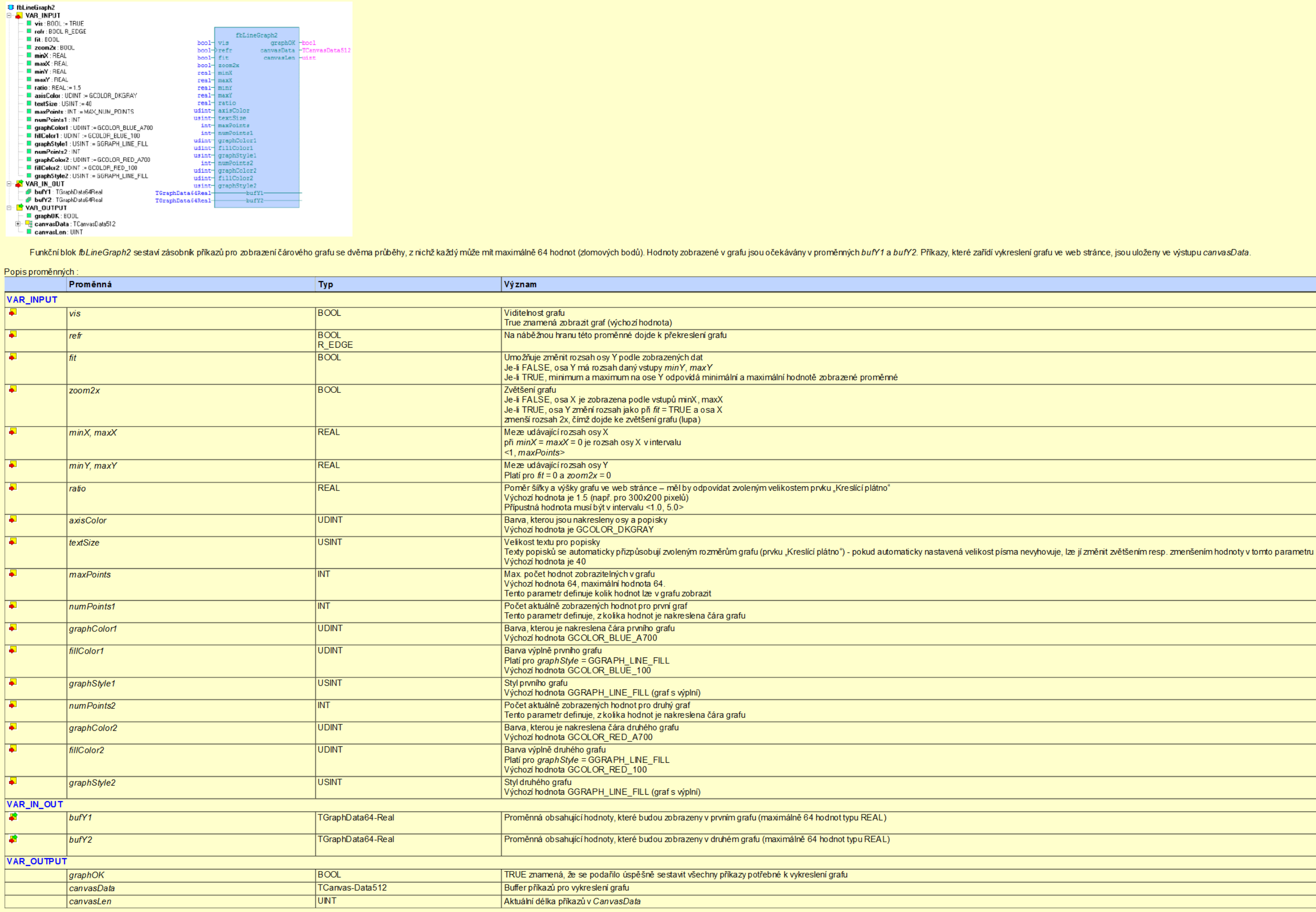Image resolution: width=1316 pixels, height=912 pixels.
Task: Collapse the VAR_IN_OUT tree node
Action: pyautogui.click(x=9, y=184)
